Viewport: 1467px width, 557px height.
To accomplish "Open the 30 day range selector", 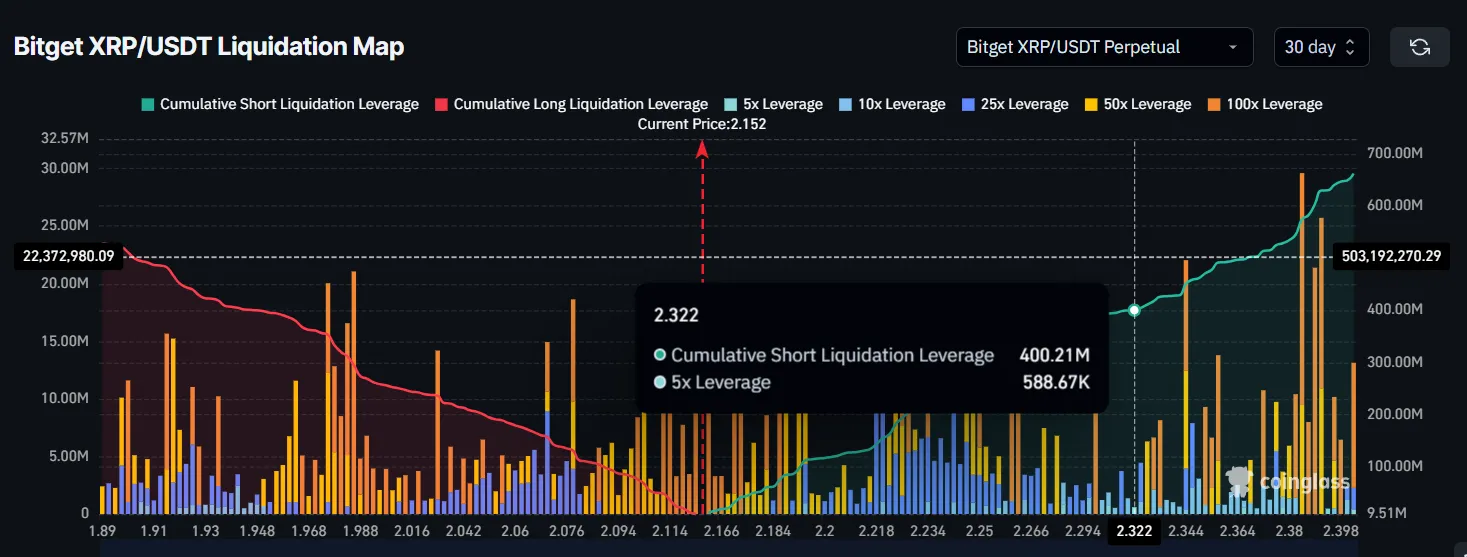I will click(1319, 47).
